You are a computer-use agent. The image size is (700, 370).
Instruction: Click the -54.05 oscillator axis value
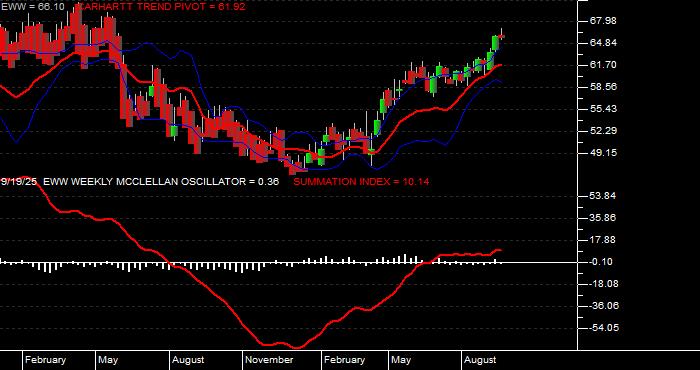point(604,328)
